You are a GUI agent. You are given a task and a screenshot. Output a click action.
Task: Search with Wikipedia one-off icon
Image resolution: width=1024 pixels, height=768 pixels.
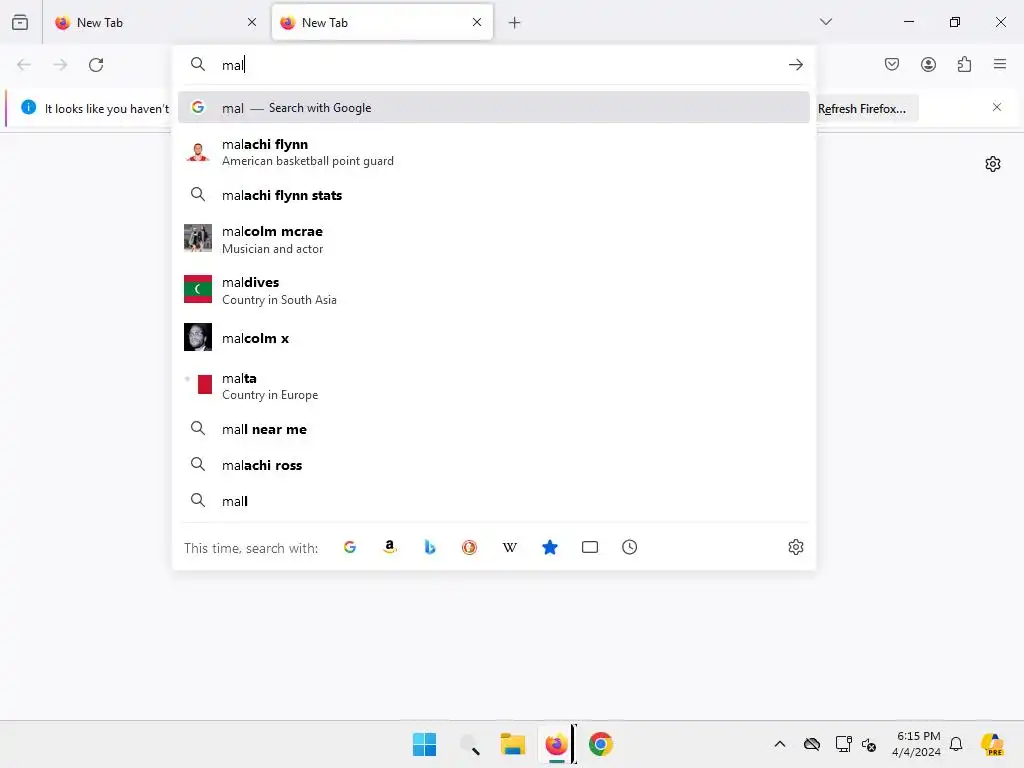pos(509,547)
